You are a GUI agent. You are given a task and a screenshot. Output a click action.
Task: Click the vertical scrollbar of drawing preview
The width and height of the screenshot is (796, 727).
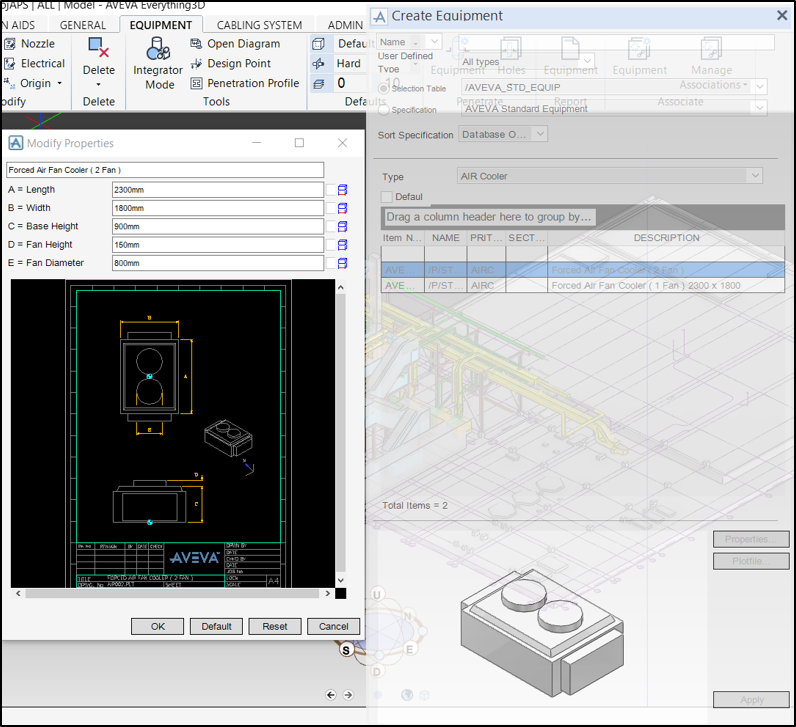(x=341, y=433)
